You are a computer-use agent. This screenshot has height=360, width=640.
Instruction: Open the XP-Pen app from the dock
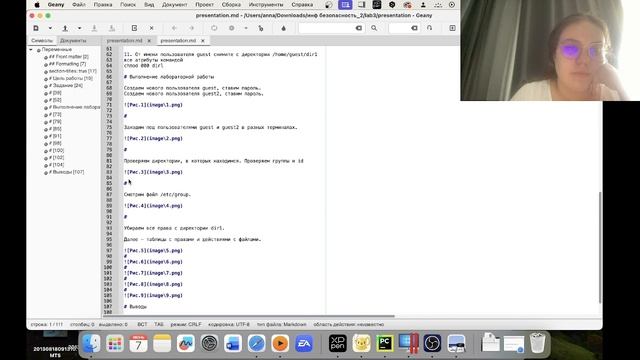click(338, 343)
